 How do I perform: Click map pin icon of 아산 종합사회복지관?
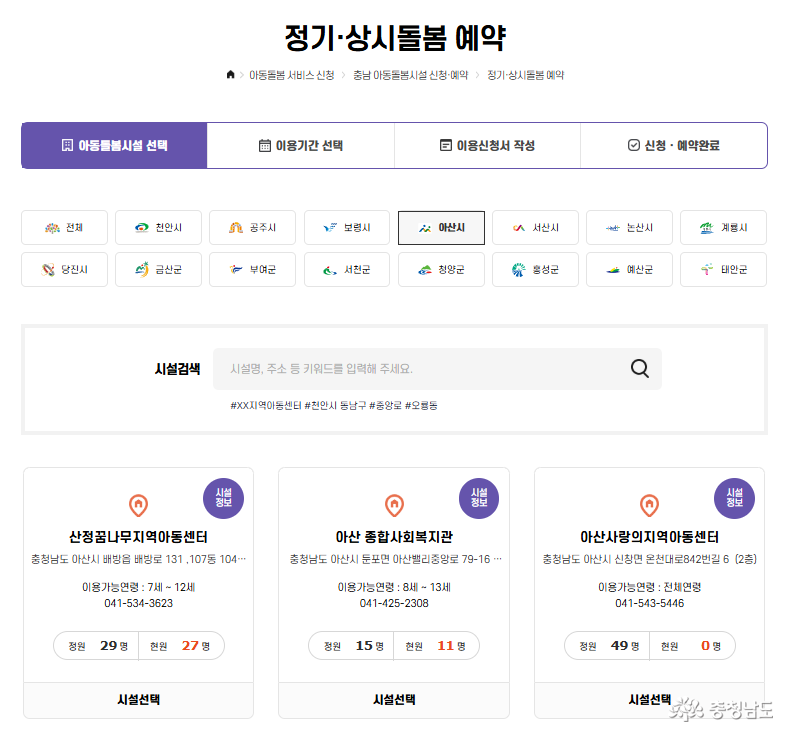pos(394,505)
